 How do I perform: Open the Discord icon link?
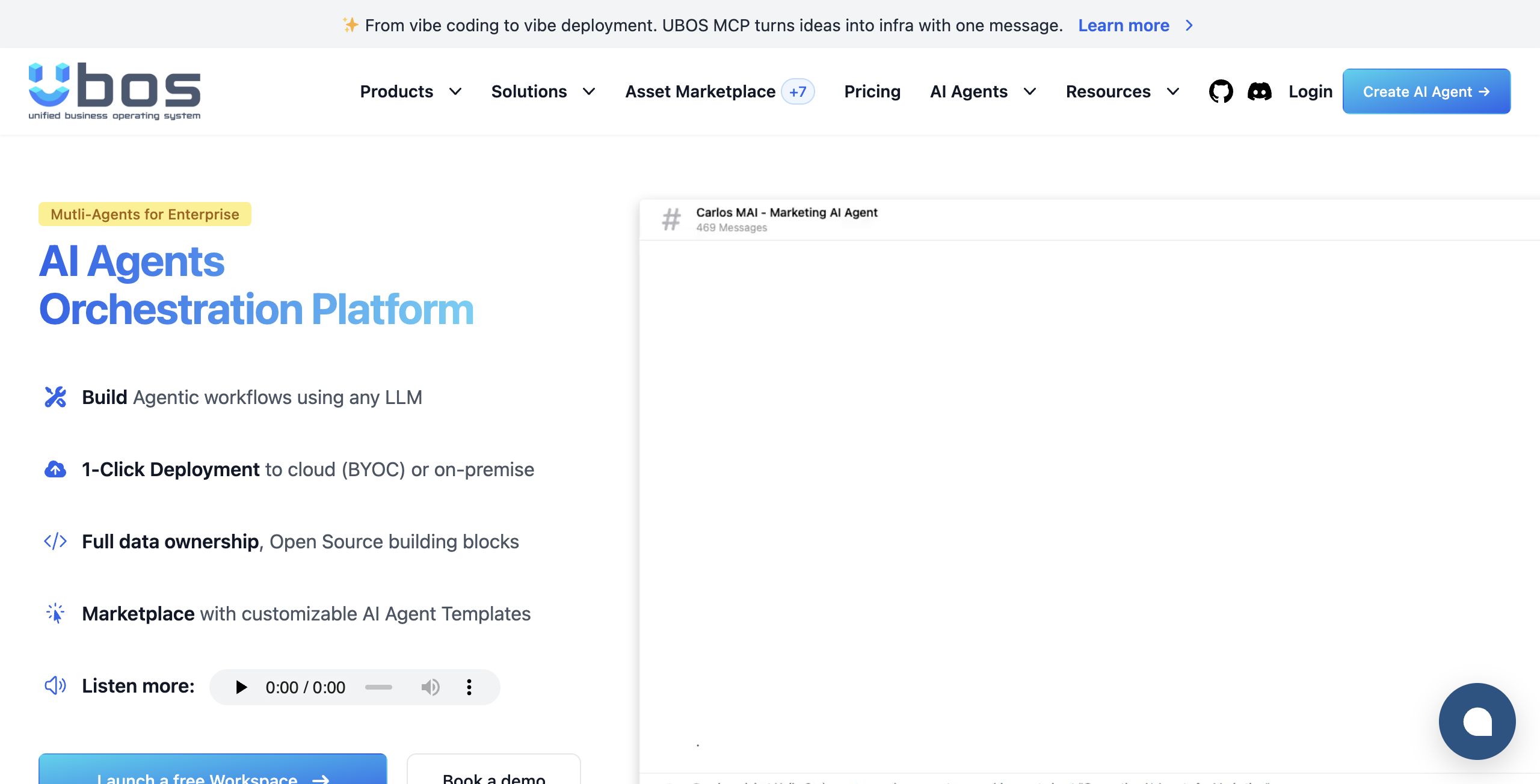pos(1259,91)
